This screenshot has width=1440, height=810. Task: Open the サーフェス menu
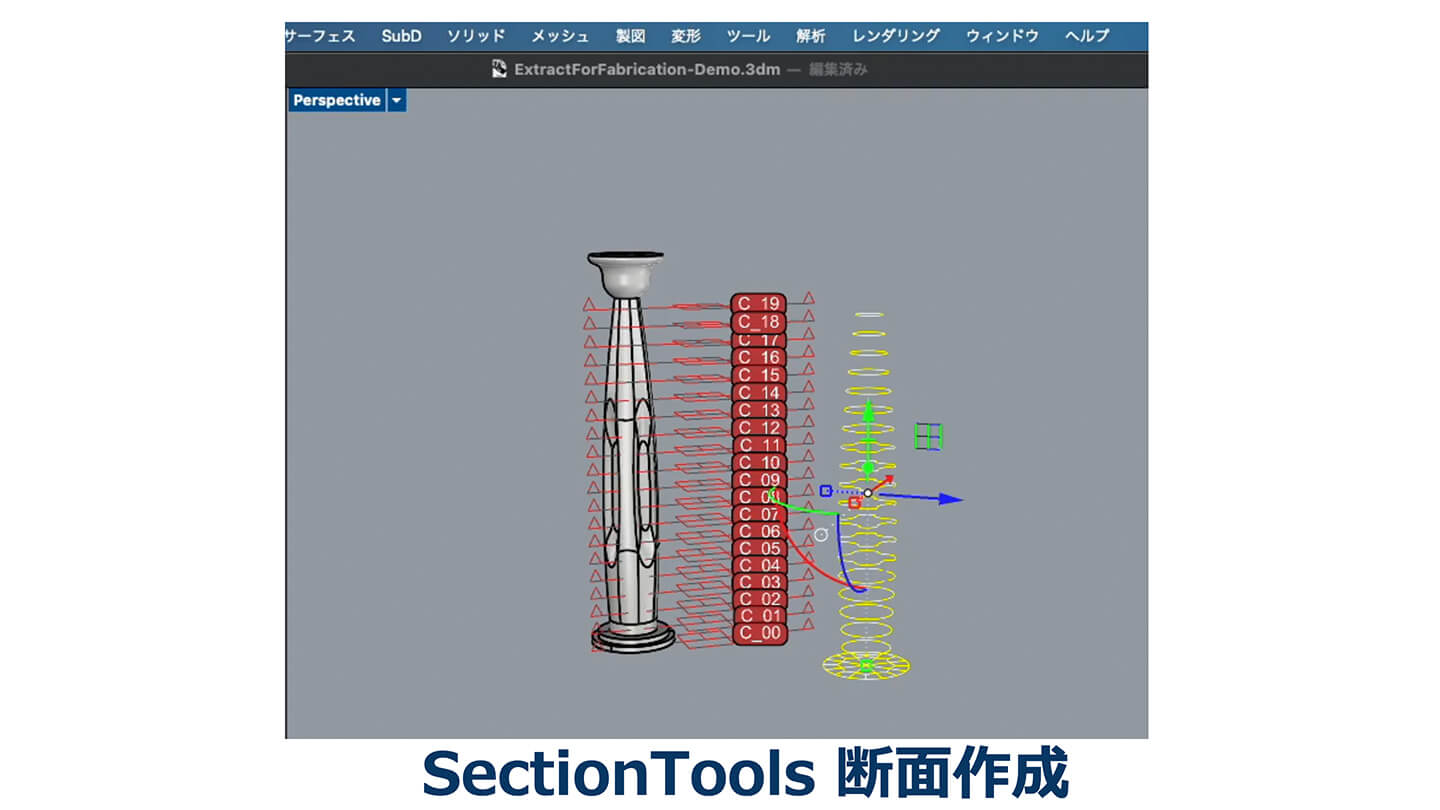[320, 36]
